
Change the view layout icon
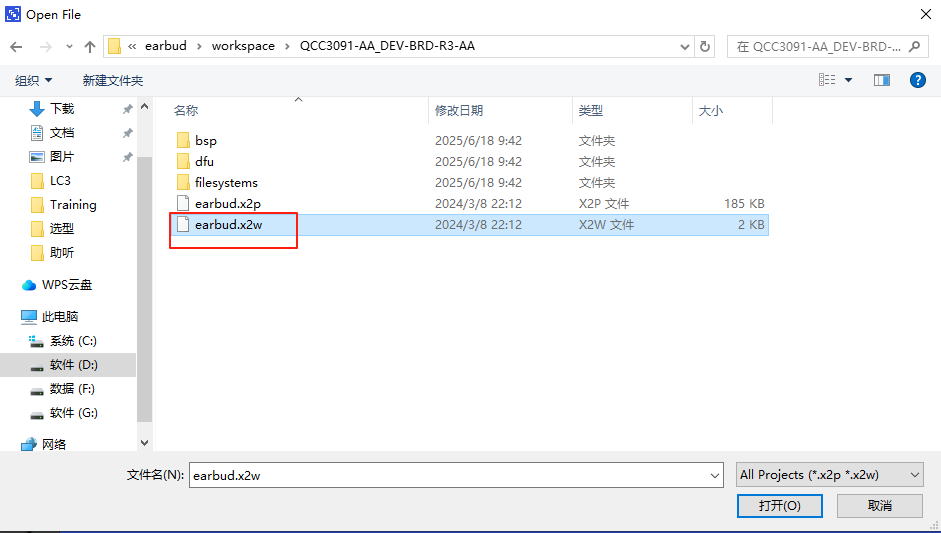(x=827, y=80)
